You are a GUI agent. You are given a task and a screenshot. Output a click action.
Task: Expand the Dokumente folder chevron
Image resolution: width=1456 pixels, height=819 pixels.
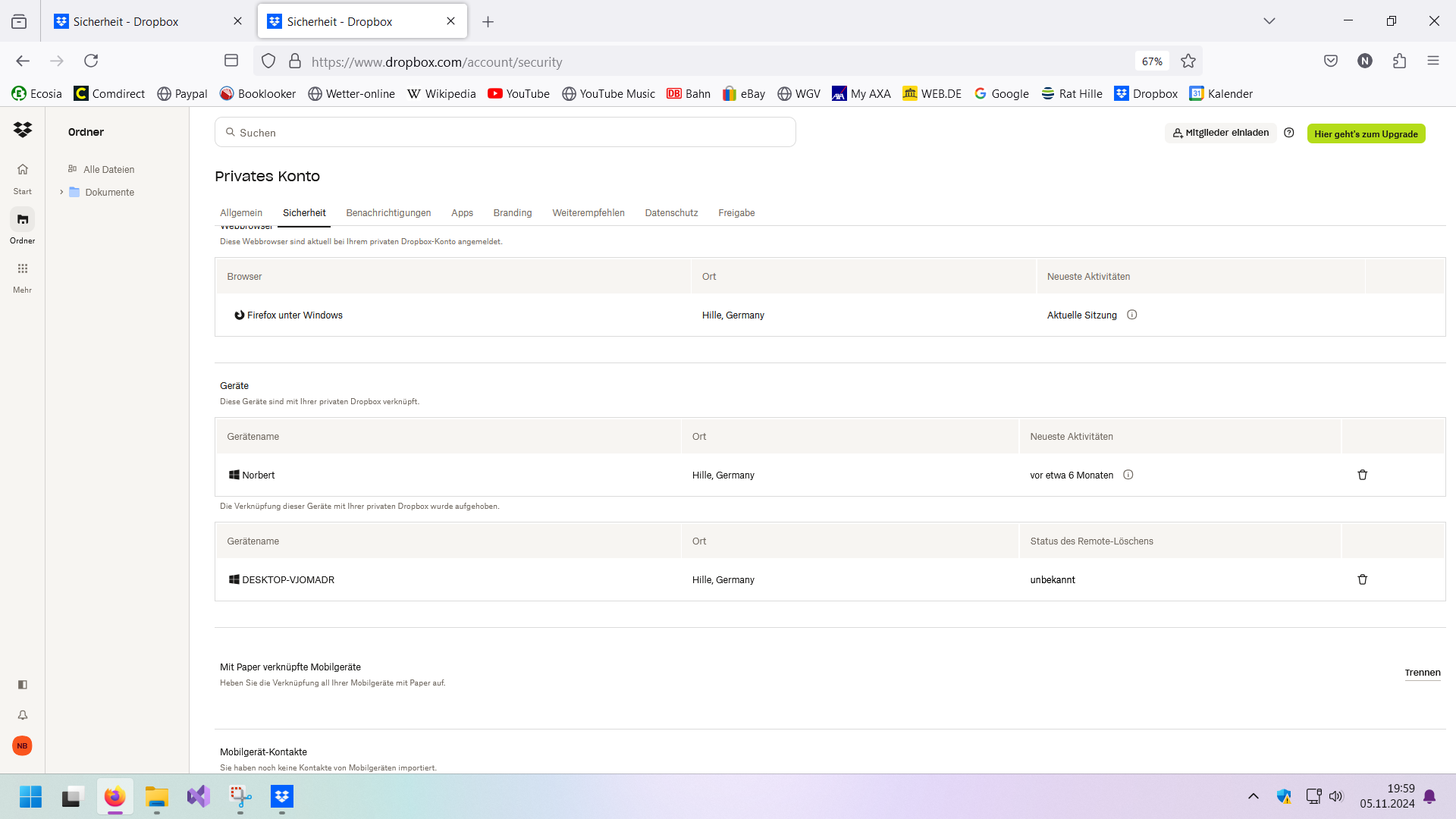click(61, 192)
